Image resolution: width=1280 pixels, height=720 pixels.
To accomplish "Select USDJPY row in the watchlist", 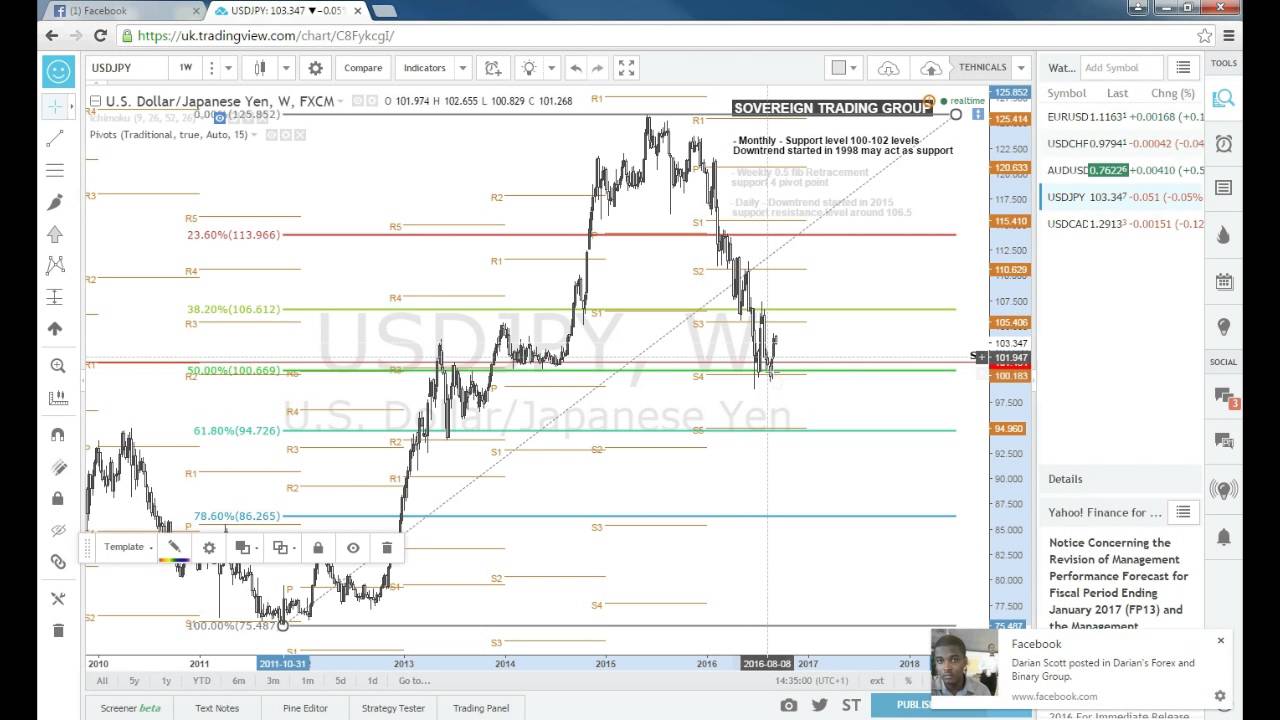I will [1121, 197].
